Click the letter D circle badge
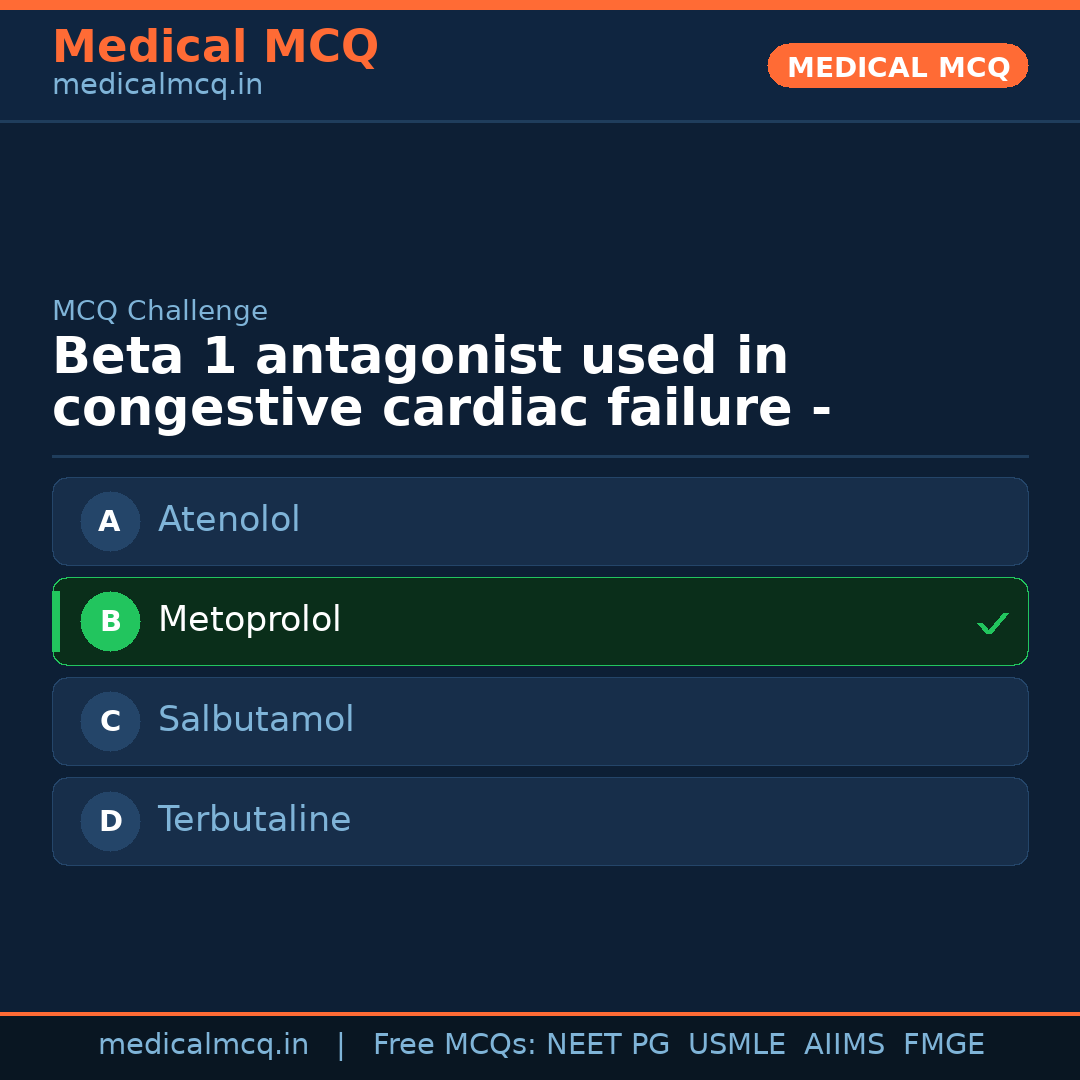Screen dimensions: 1080x1080 click(110, 821)
